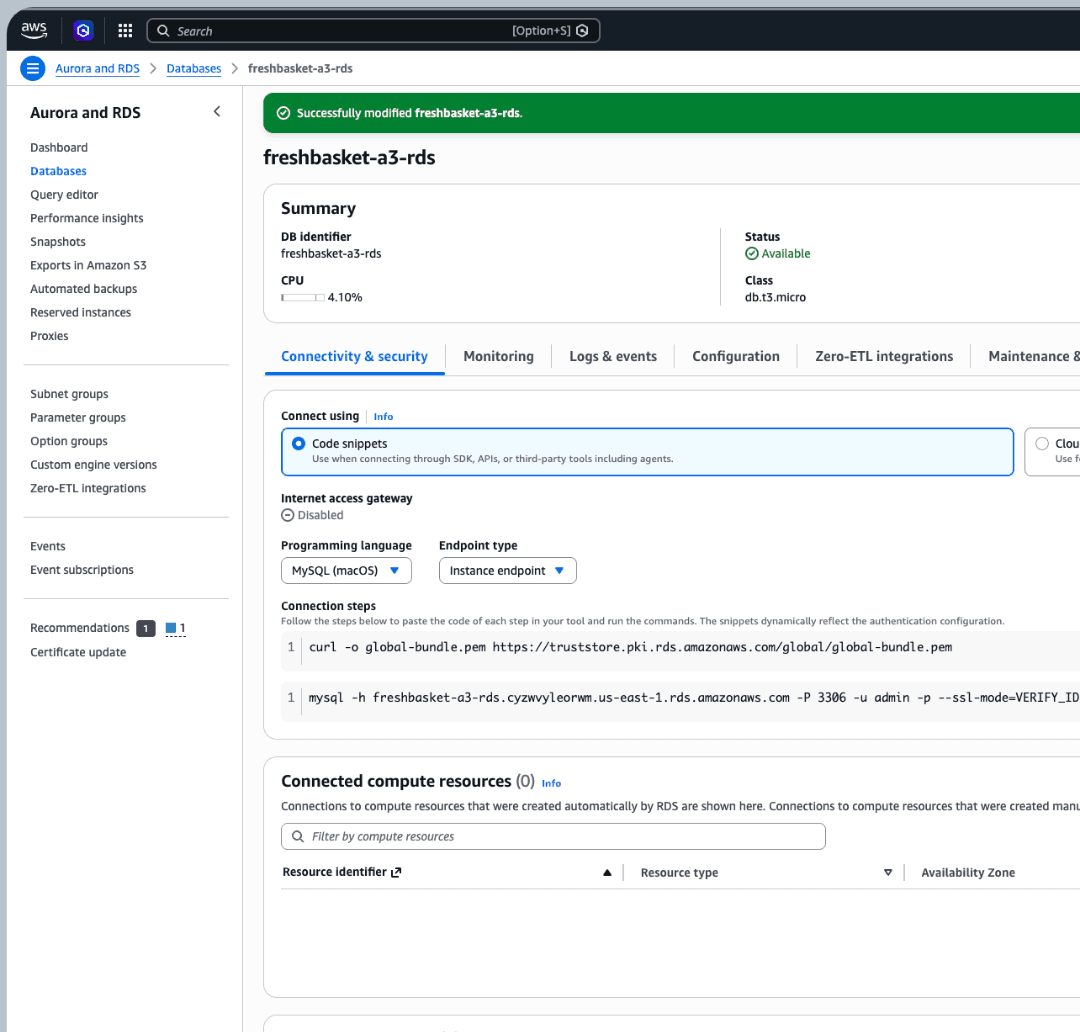The image size is (1080, 1032).
Task: Switch to the Monitoring tab
Action: 499,356
